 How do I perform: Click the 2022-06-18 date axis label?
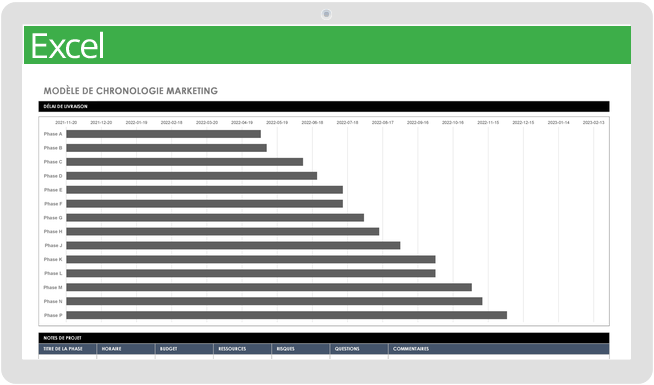click(x=312, y=123)
